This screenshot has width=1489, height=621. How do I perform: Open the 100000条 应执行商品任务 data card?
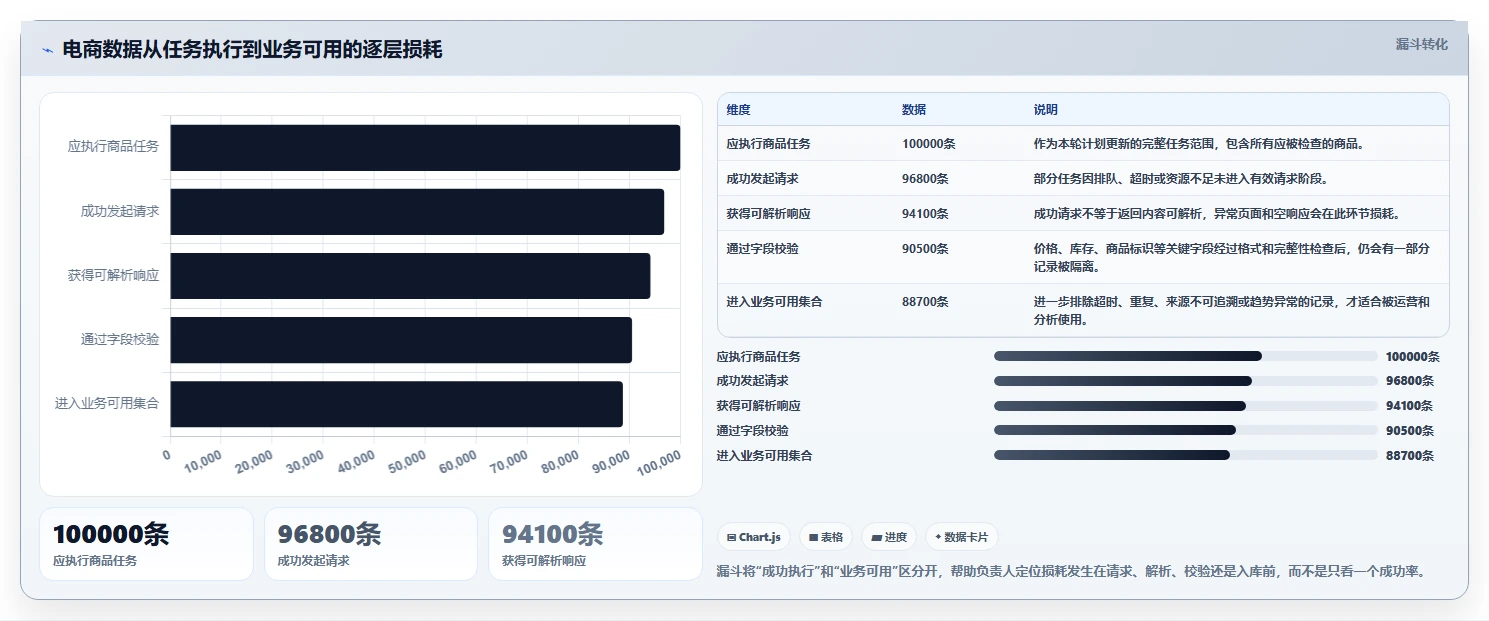(146, 544)
